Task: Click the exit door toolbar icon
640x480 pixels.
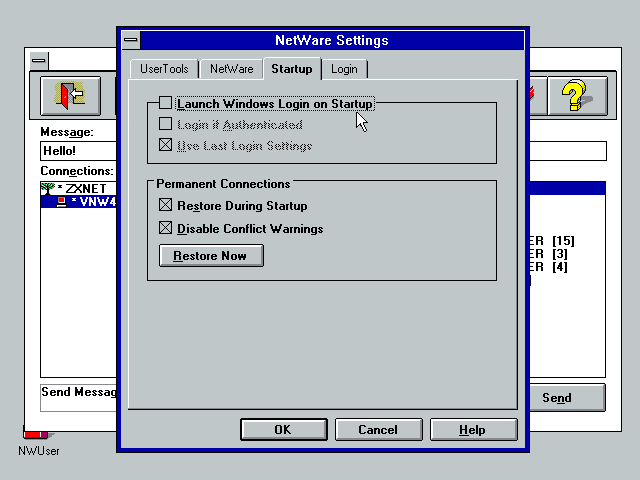Action: [71, 96]
